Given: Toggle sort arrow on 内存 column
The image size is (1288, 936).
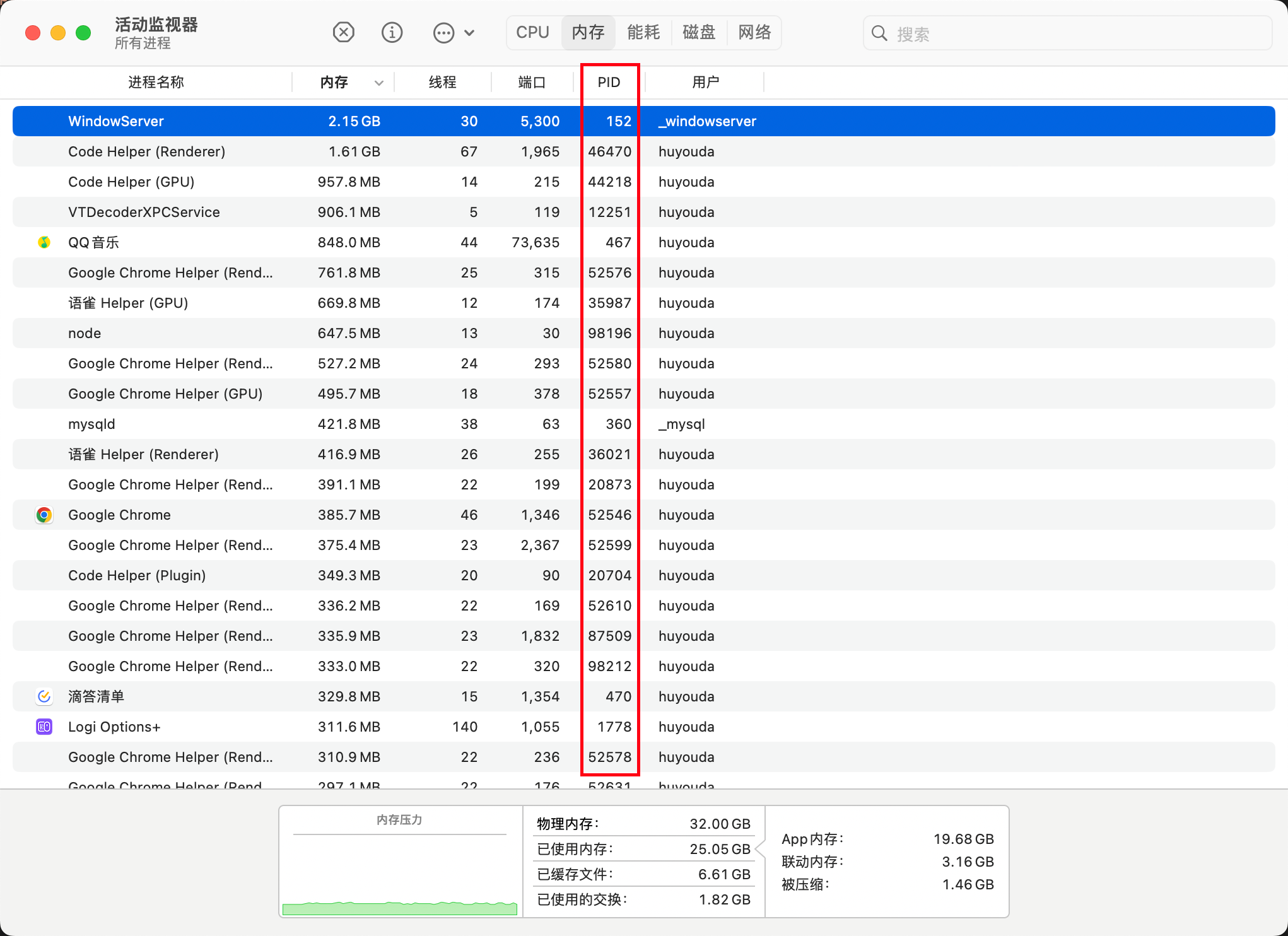Looking at the screenshot, I should click(x=379, y=83).
